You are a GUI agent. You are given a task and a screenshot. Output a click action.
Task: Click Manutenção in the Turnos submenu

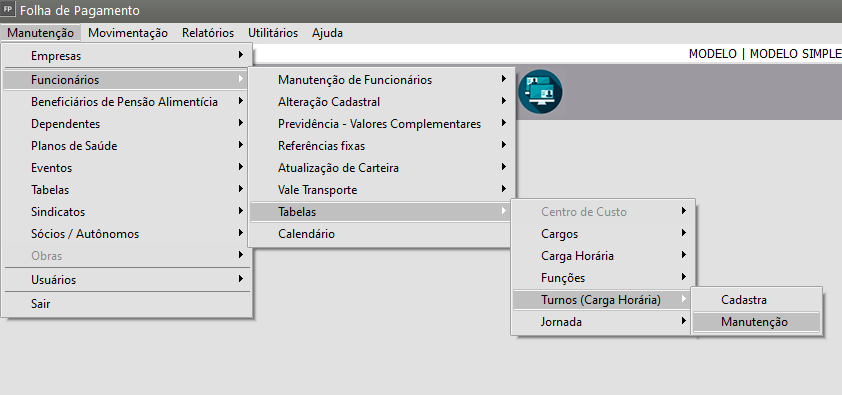click(757, 322)
